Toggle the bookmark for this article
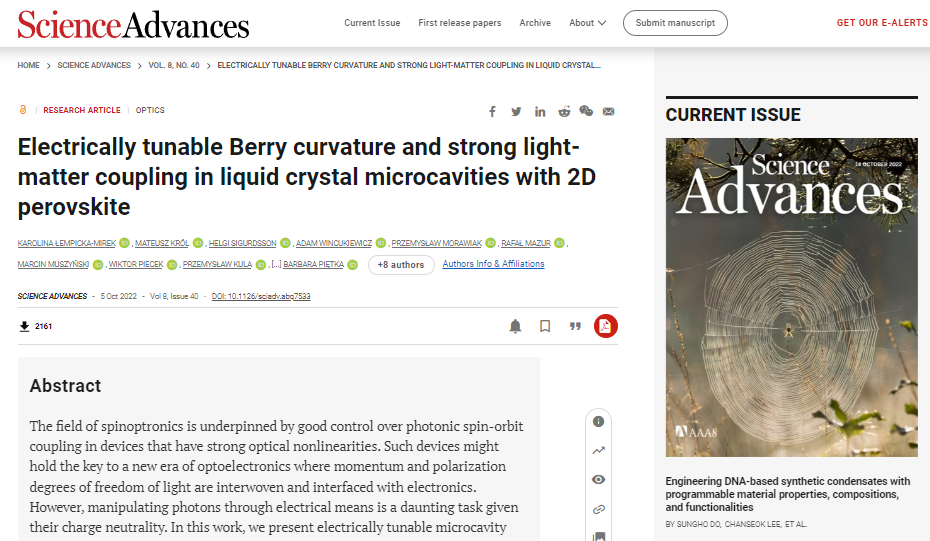The height and width of the screenshot is (541, 930). 545,326
